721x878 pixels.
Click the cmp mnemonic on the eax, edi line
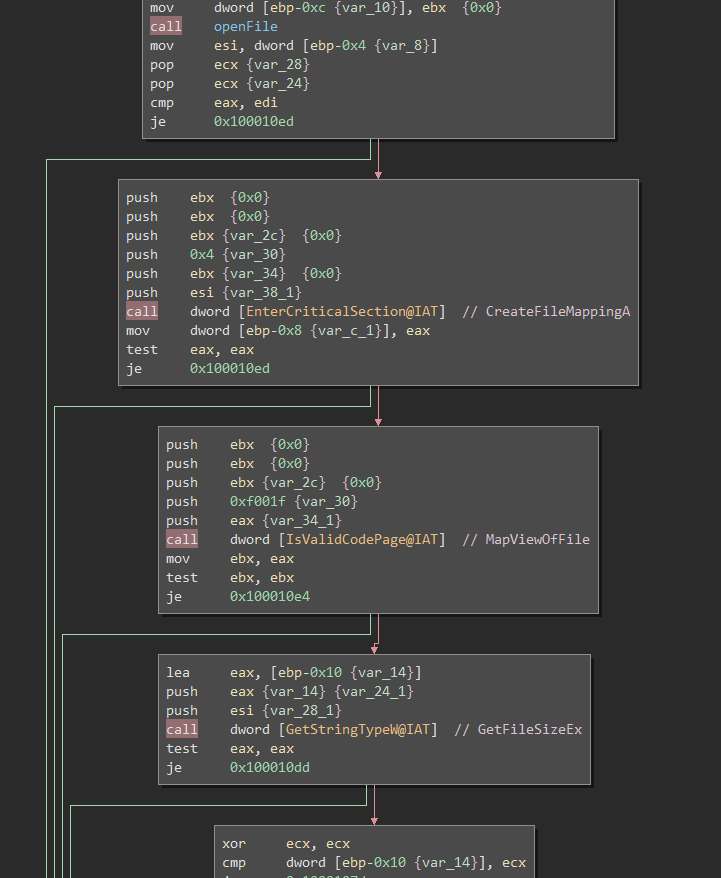pos(162,102)
